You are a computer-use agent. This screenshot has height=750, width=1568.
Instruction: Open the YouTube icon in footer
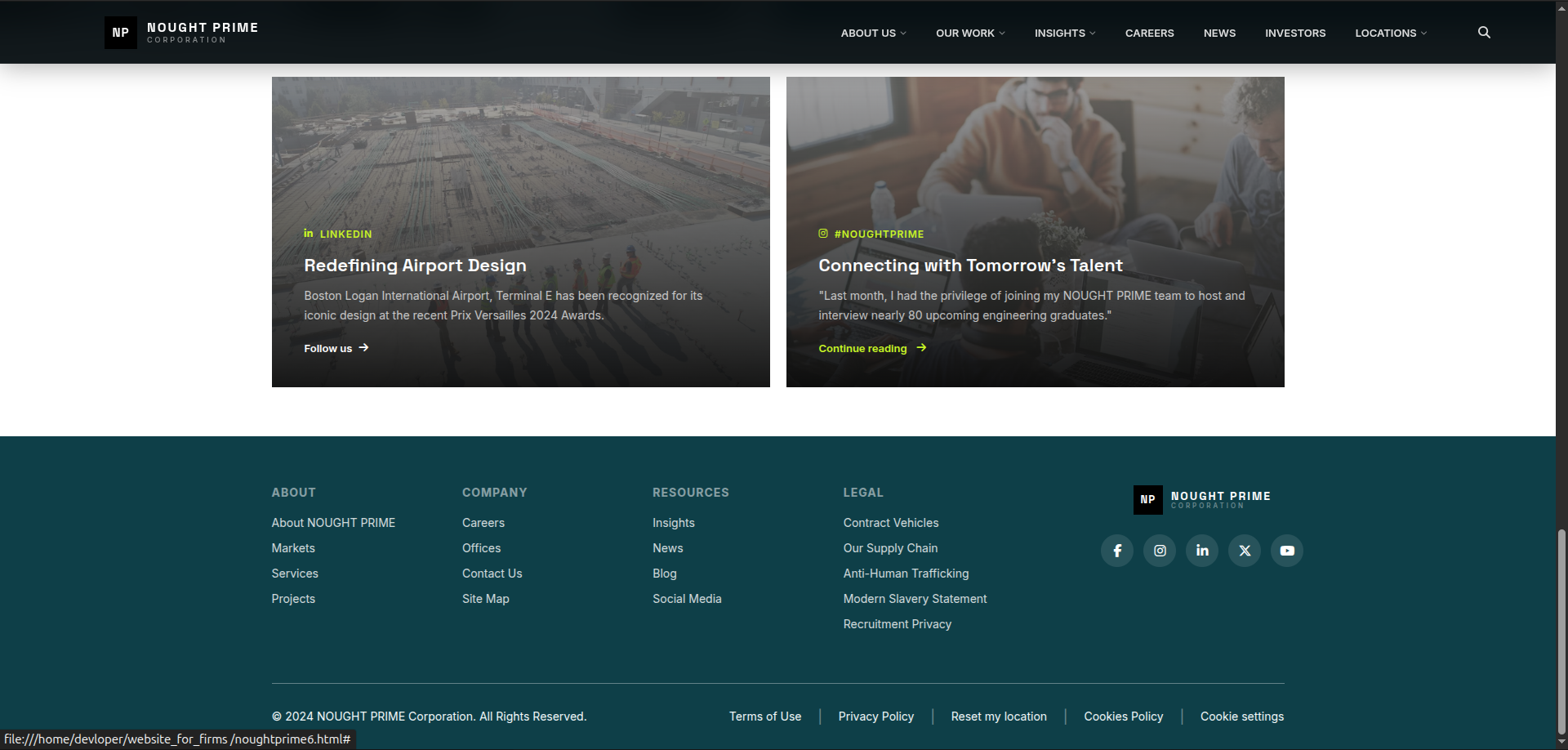1287,551
